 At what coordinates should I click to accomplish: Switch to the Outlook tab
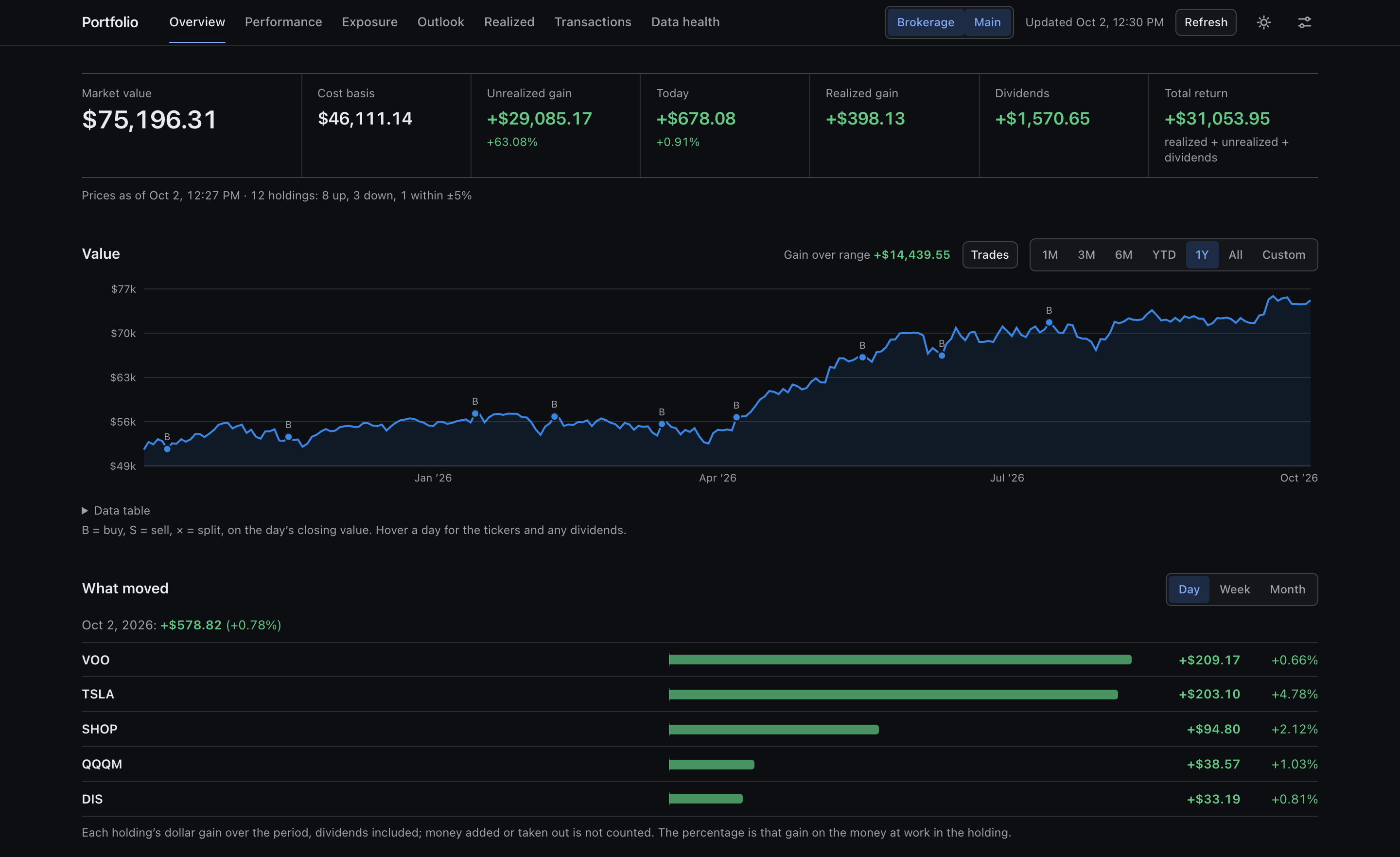click(441, 22)
